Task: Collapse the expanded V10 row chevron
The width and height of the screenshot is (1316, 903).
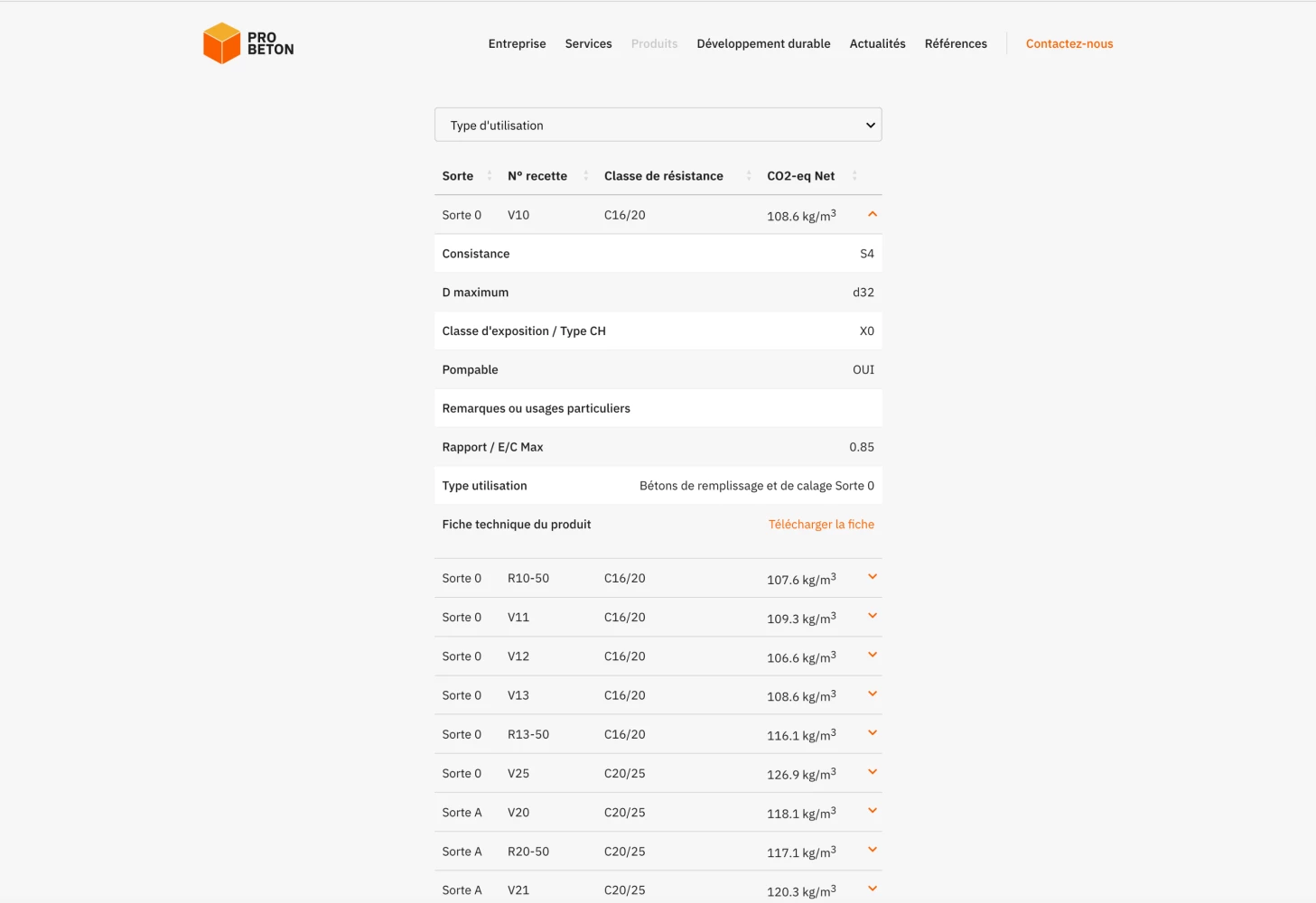Action: pyautogui.click(x=873, y=215)
